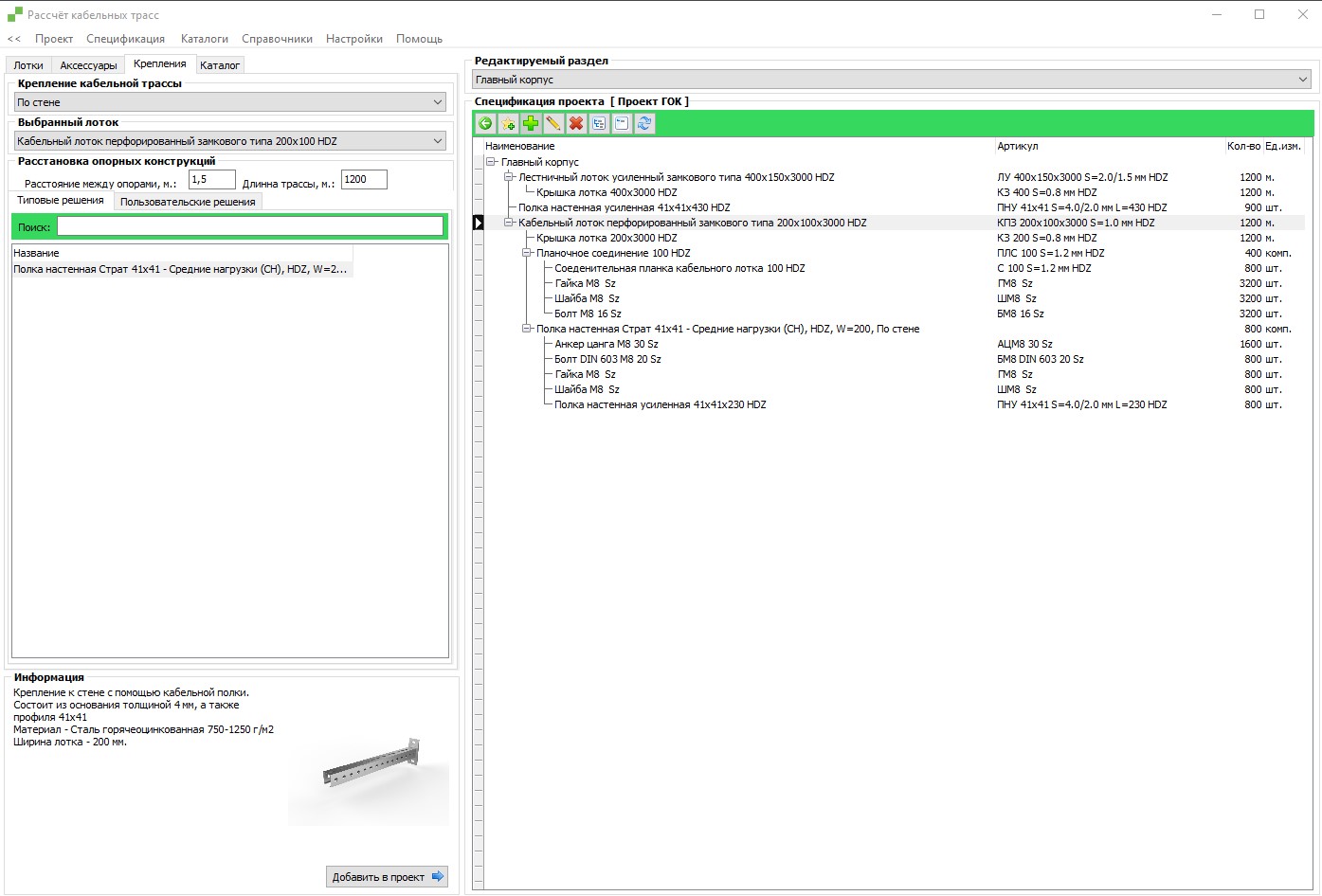Click article ПЛС 100 S=1.2 мм HDZ
1322x896 pixels.
click(x=1050, y=253)
